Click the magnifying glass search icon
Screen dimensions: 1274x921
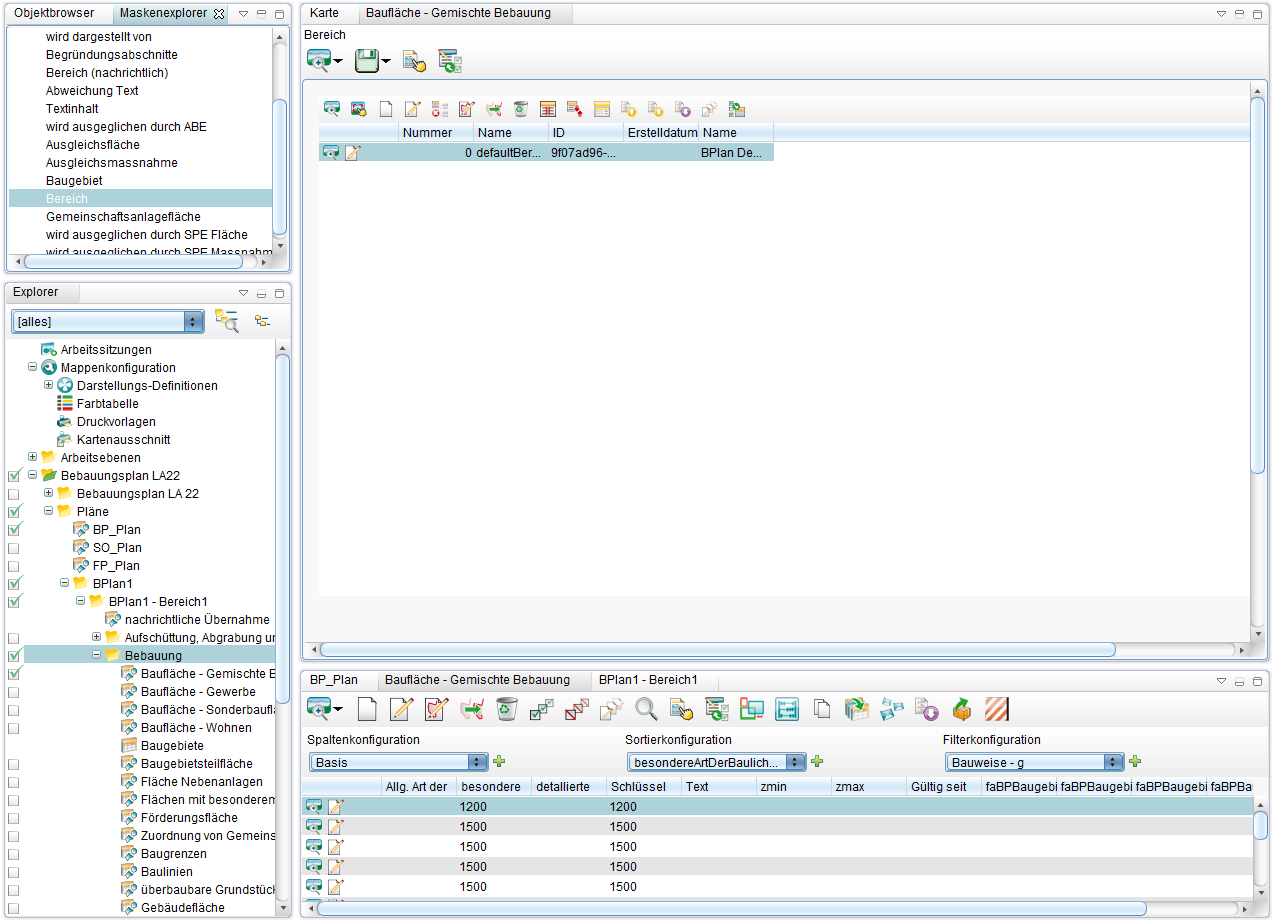click(646, 710)
